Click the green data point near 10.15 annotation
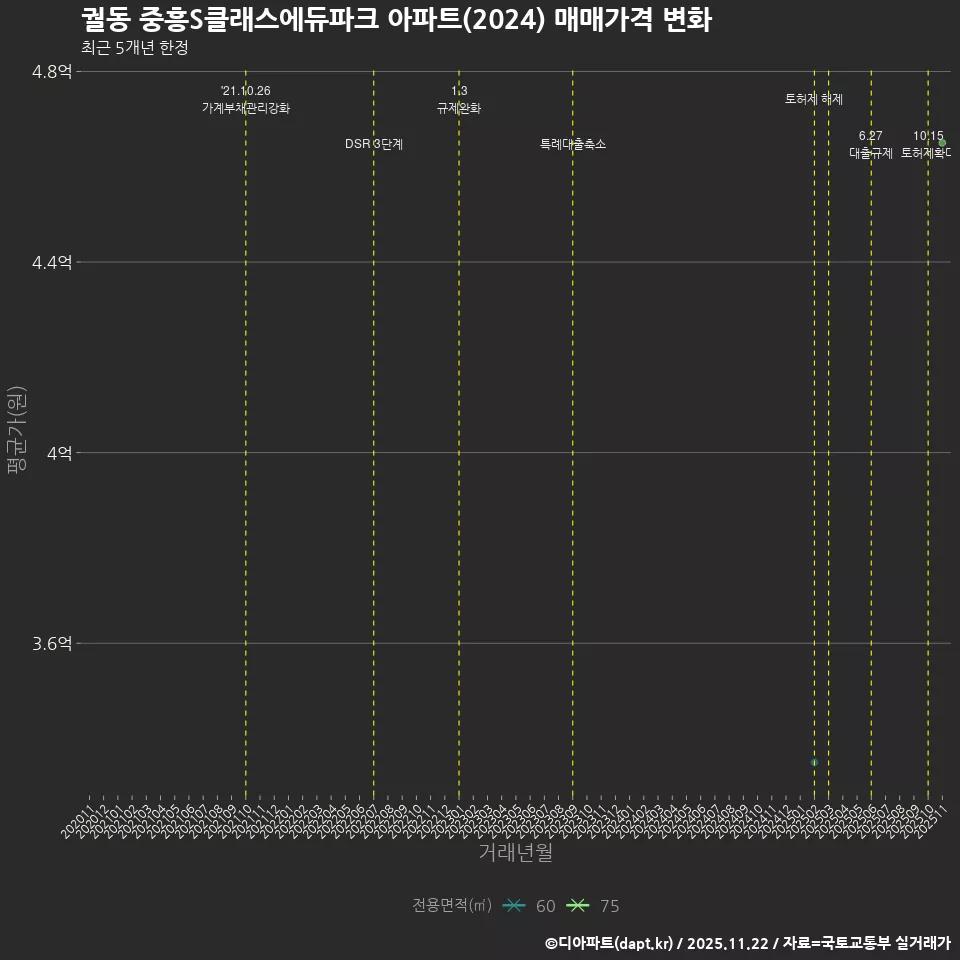This screenshot has height=960, width=960. [943, 142]
